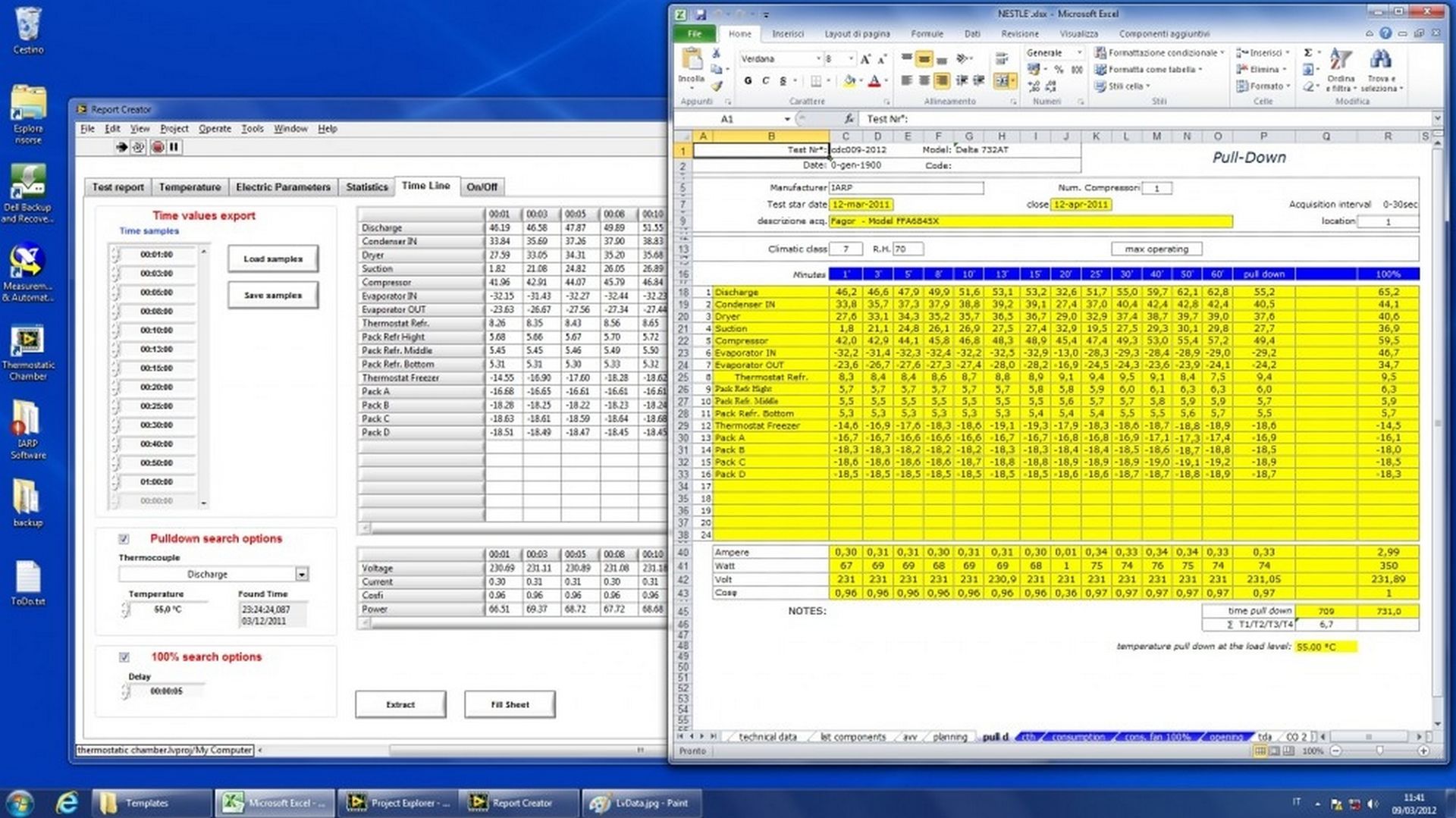
Task: Click the Save samples button
Action: tap(273, 296)
